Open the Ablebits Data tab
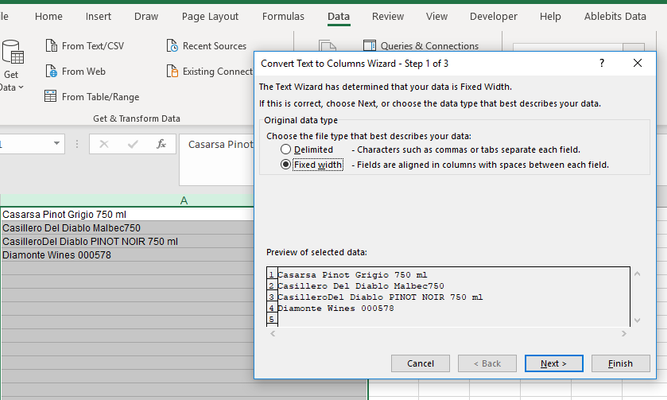Viewport: 667px width, 400px height. 615,16
